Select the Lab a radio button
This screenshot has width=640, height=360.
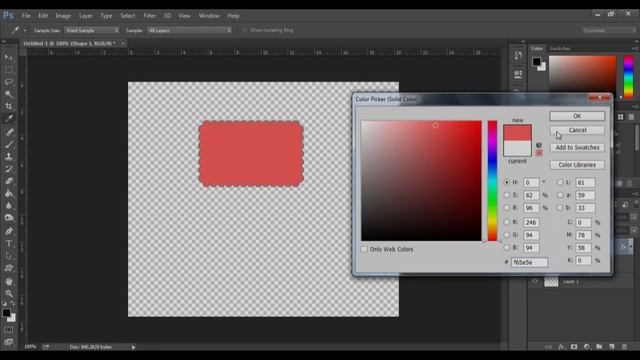[560, 195]
